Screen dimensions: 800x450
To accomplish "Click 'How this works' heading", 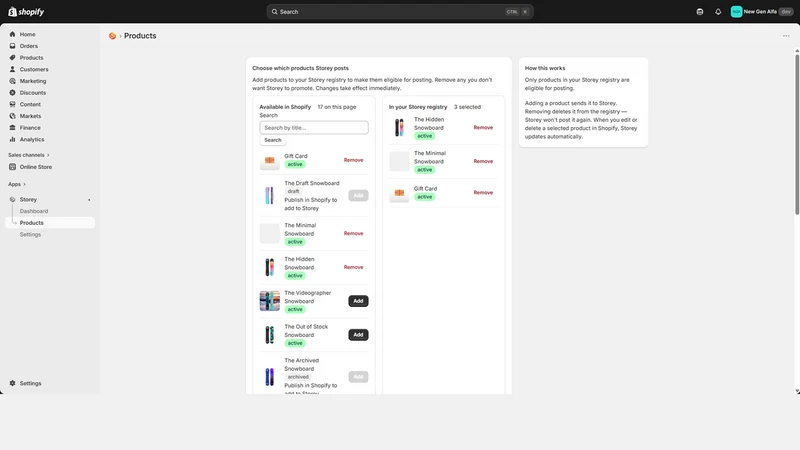I will (x=545, y=68).
